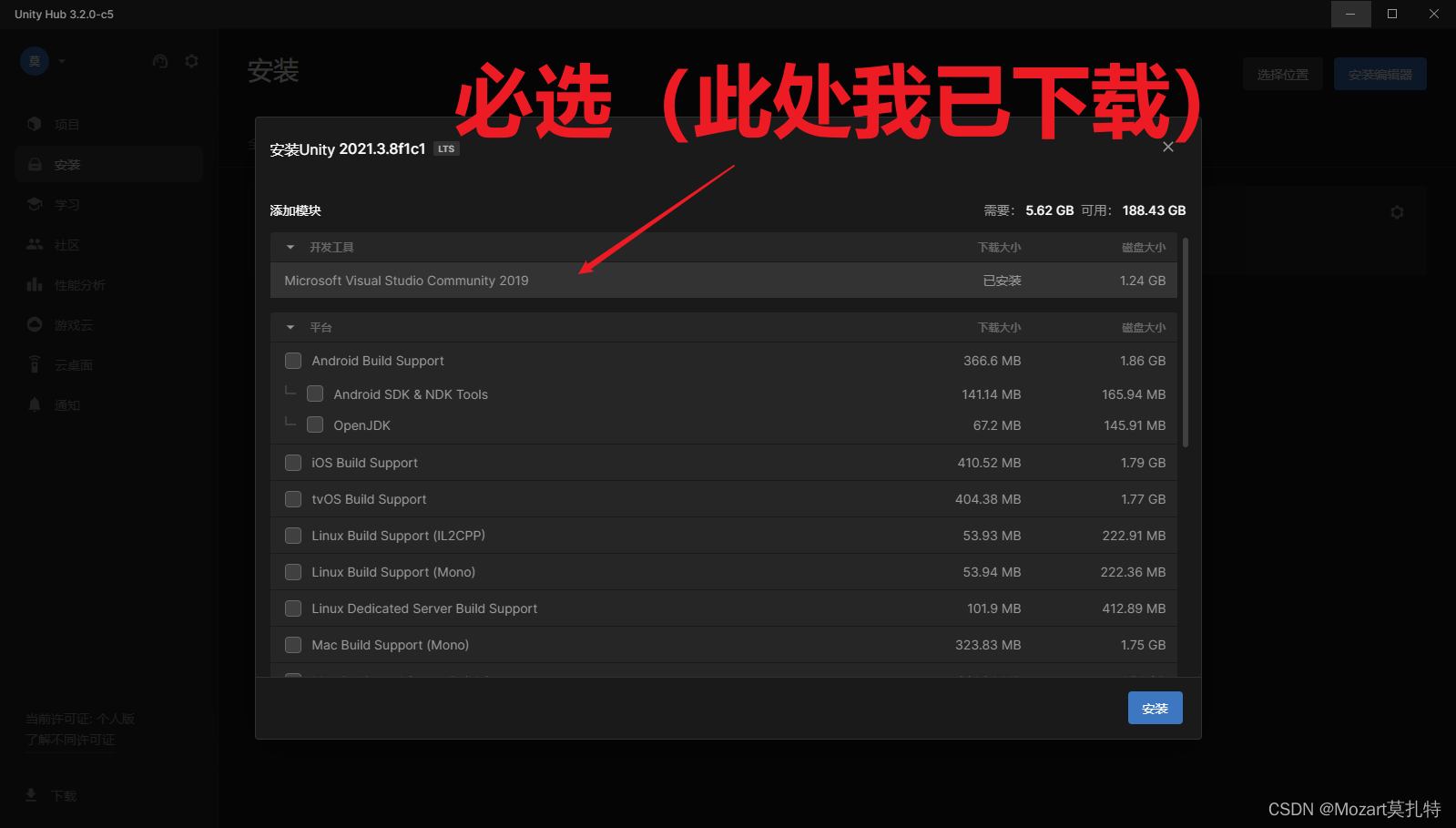
Task: Select the Microsoft Visual Studio Community 2019 row
Action: coord(724,281)
